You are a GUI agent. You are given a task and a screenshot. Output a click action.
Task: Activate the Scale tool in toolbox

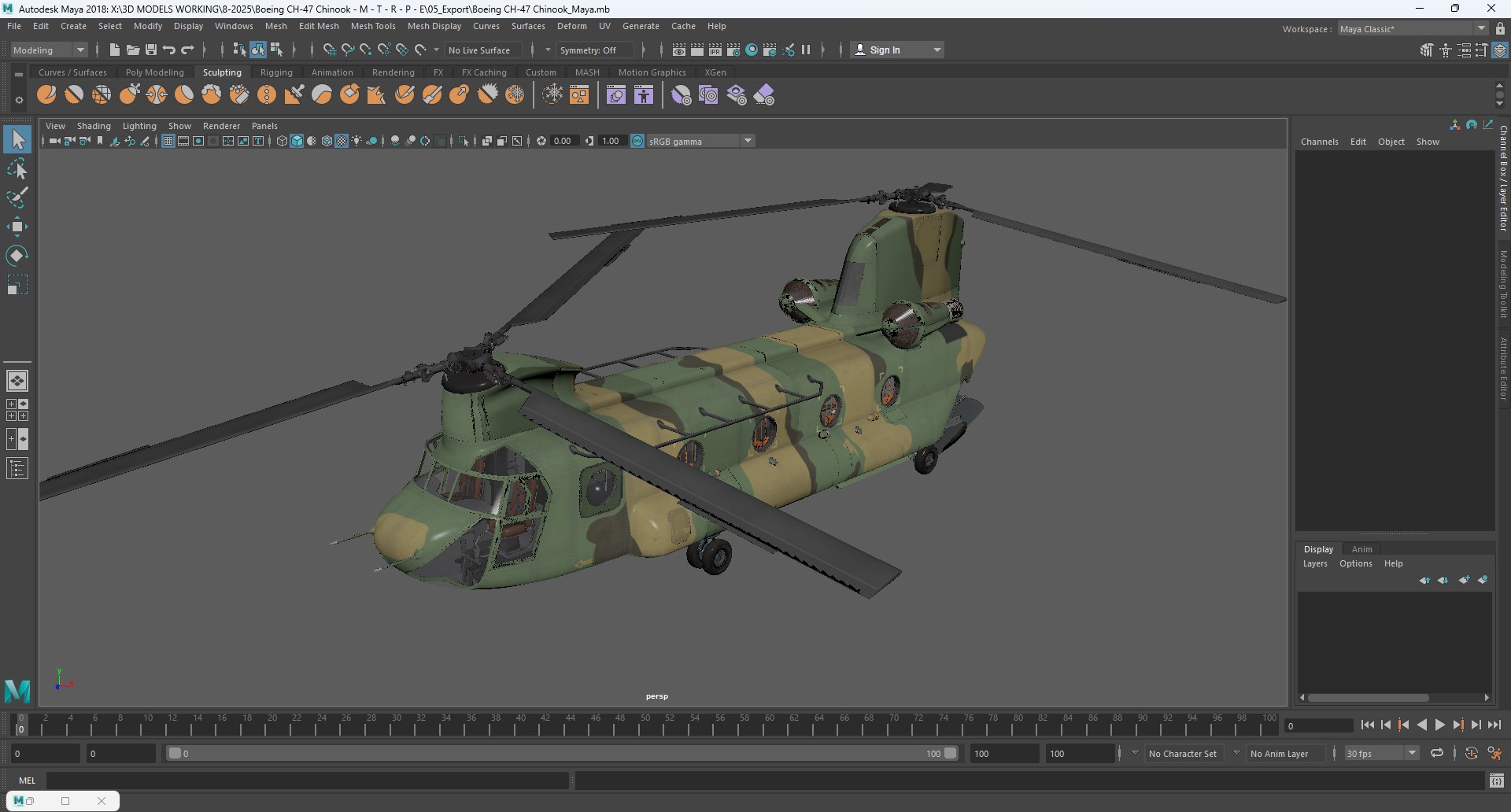[17, 285]
